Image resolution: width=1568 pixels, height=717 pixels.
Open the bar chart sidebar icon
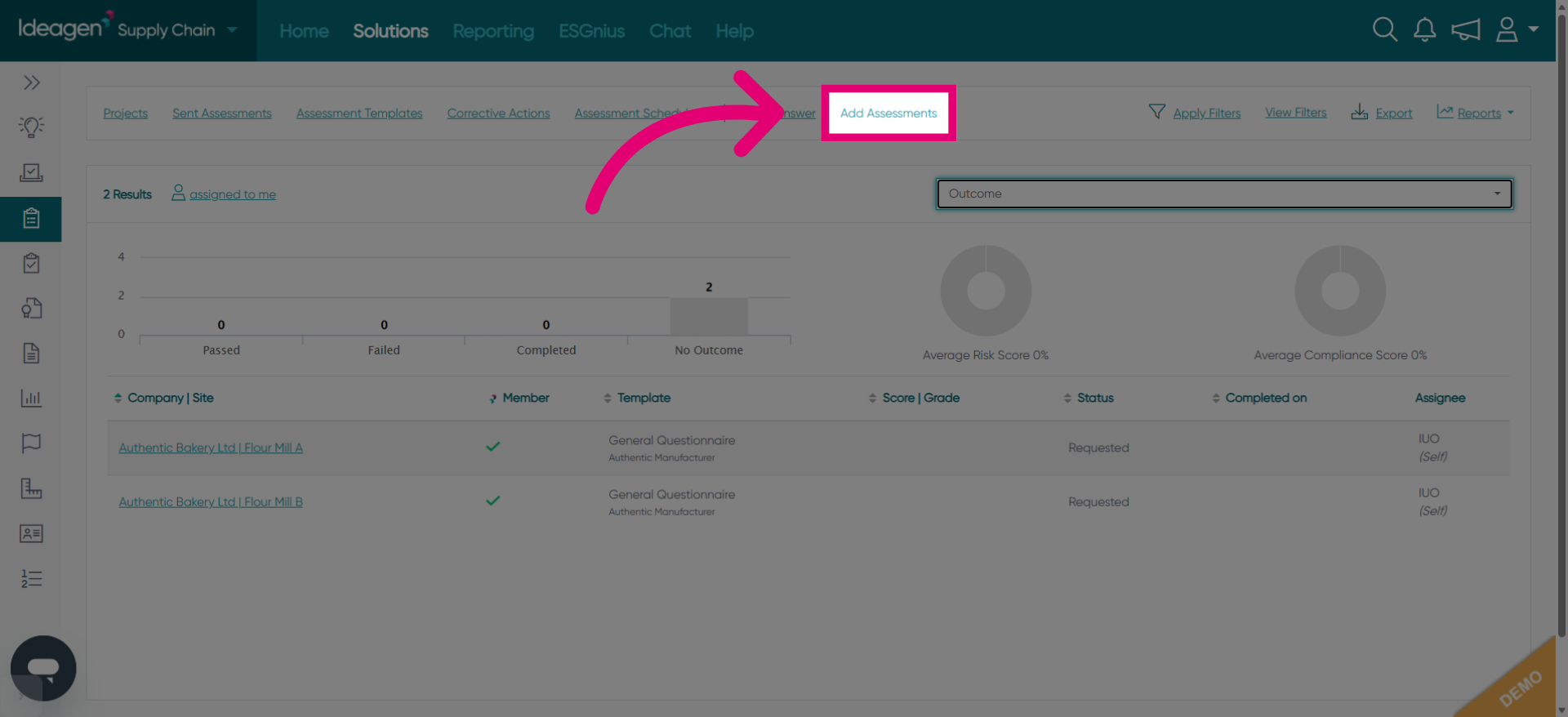point(31,398)
